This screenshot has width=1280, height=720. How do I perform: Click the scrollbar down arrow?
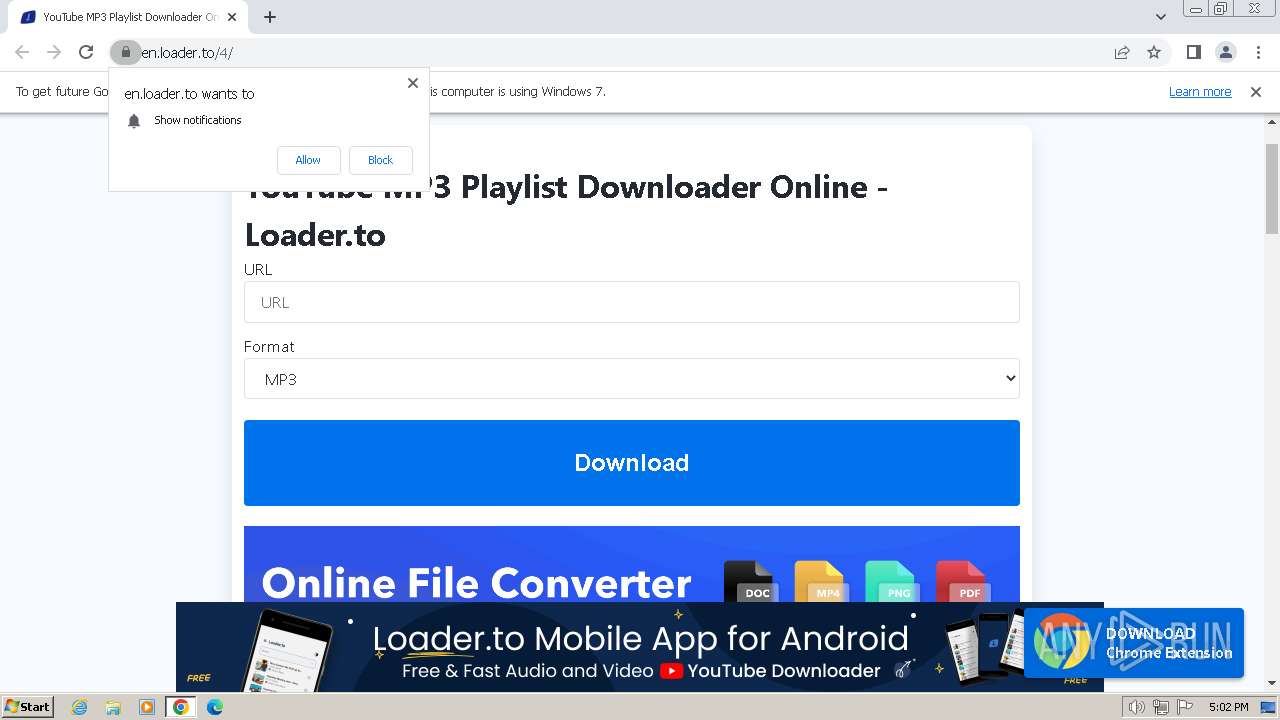[1272, 684]
